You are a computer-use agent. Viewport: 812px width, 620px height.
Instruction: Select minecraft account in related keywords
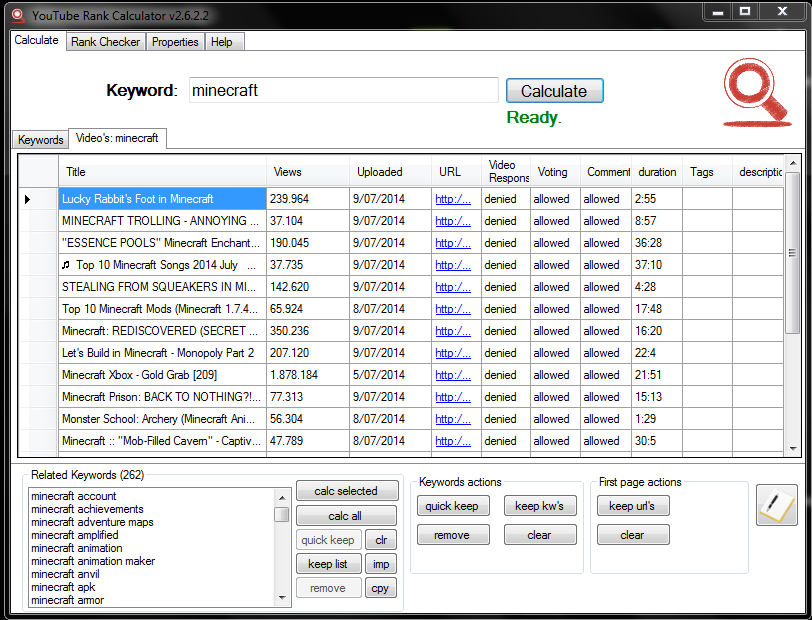coord(74,496)
